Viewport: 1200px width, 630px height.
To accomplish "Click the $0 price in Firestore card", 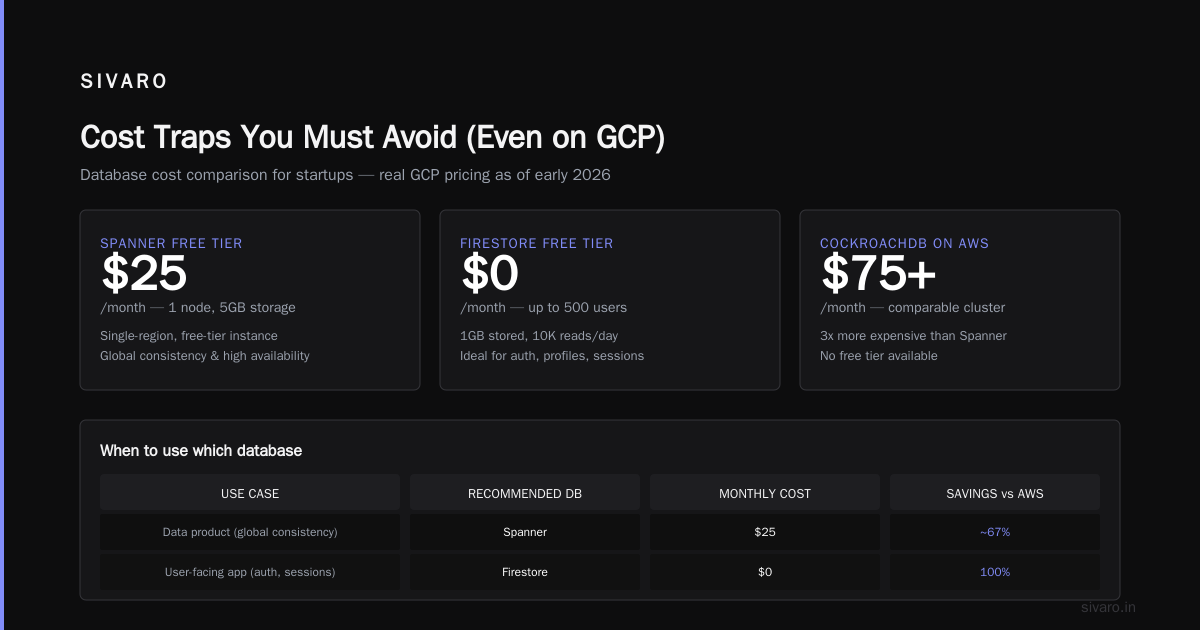I will click(x=490, y=274).
